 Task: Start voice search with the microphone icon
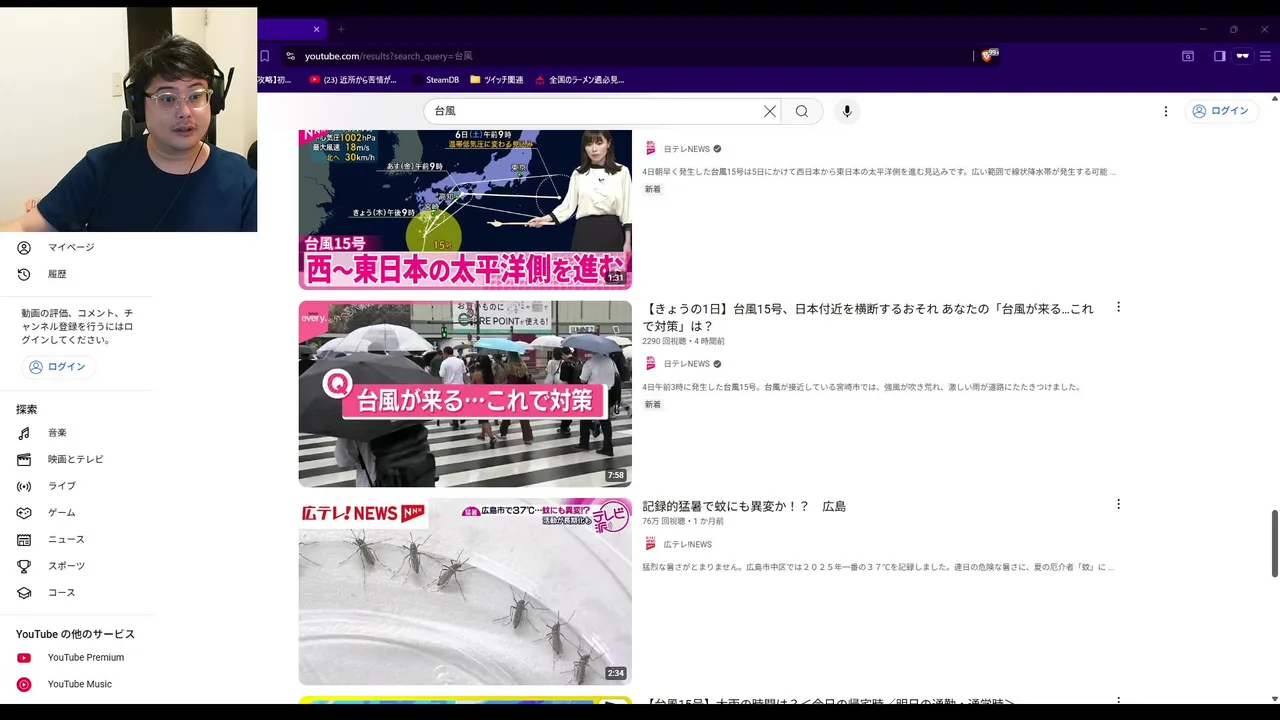coord(847,111)
